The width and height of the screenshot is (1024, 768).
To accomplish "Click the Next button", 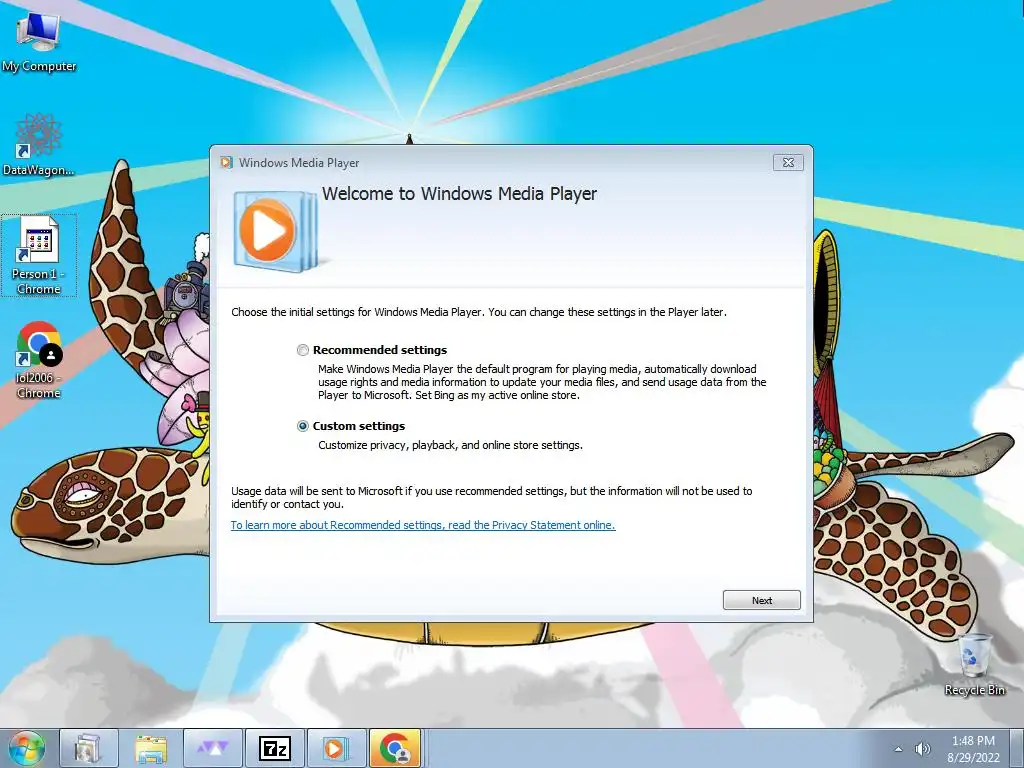I will coord(761,600).
